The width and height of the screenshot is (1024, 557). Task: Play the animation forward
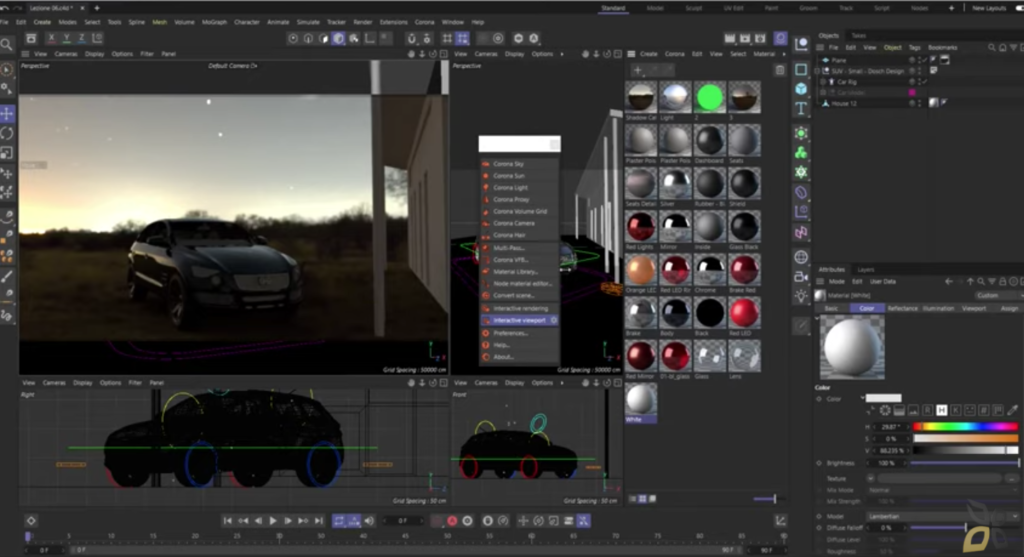coord(273,520)
